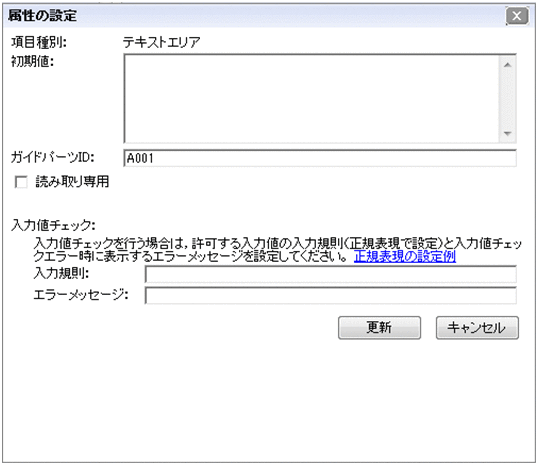540x467 pixels.
Task: Click the 入力規則 input field
Action: pos(331,274)
